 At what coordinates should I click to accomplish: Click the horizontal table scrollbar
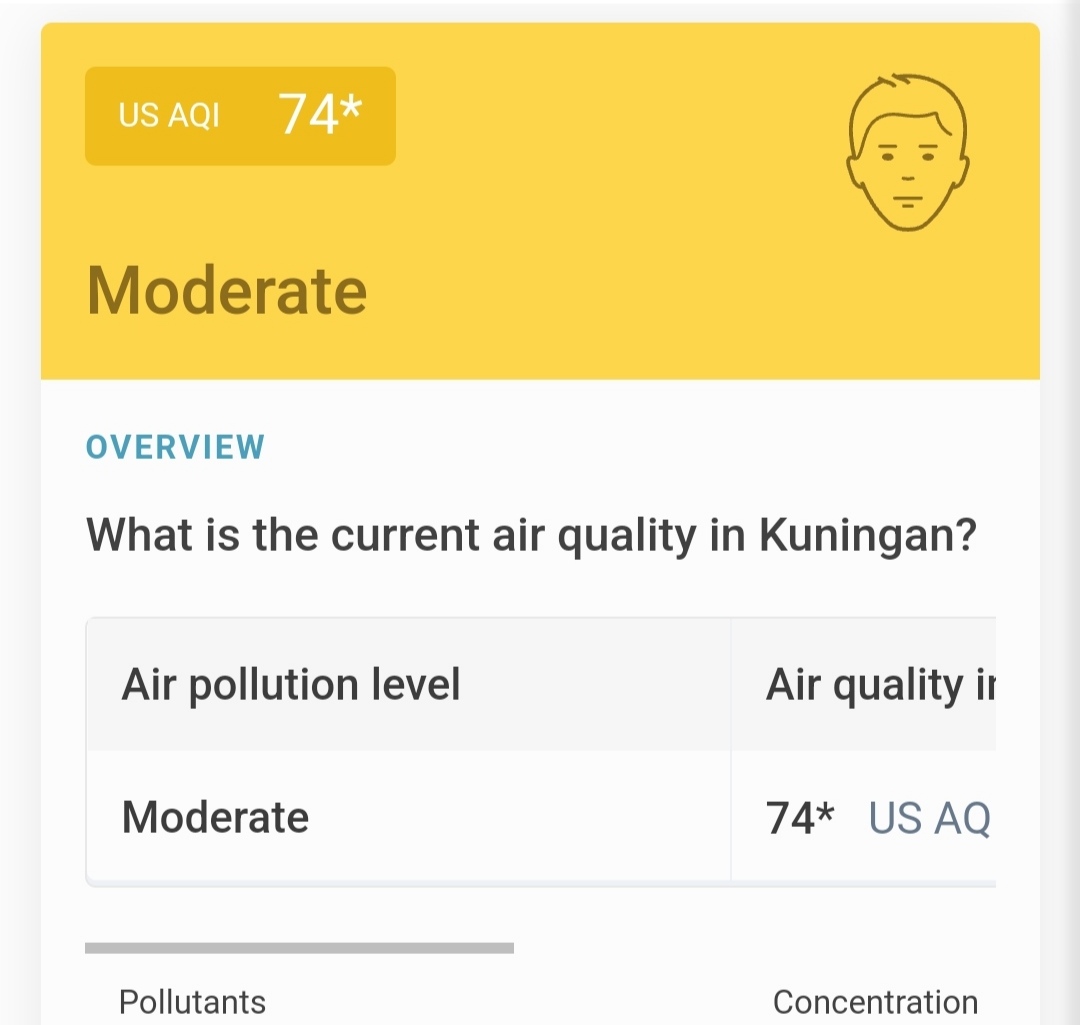coord(299,948)
